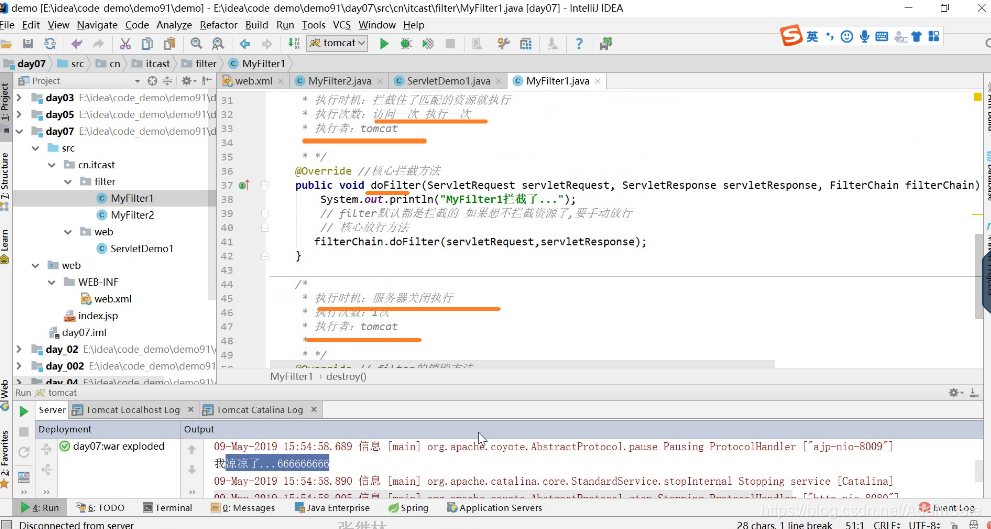Navigate back with the blue left arrow

click(x=245, y=44)
